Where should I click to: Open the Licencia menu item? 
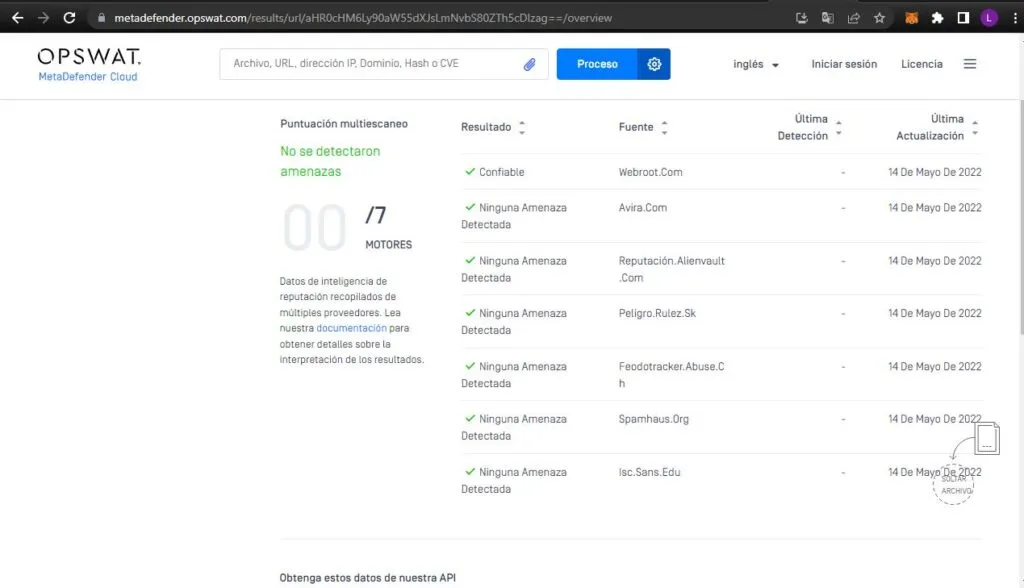coord(920,63)
